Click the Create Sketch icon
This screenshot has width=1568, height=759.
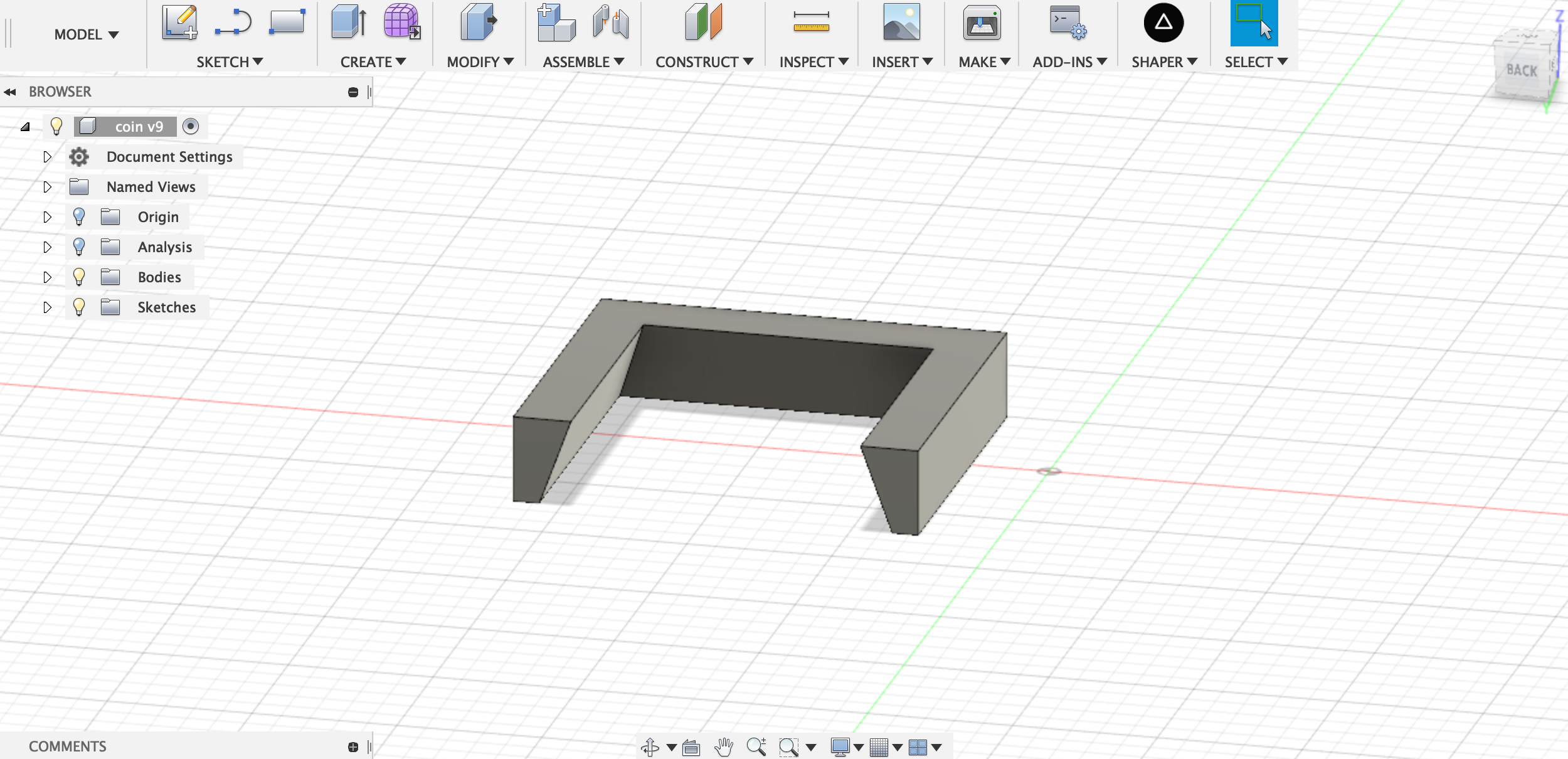click(179, 23)
